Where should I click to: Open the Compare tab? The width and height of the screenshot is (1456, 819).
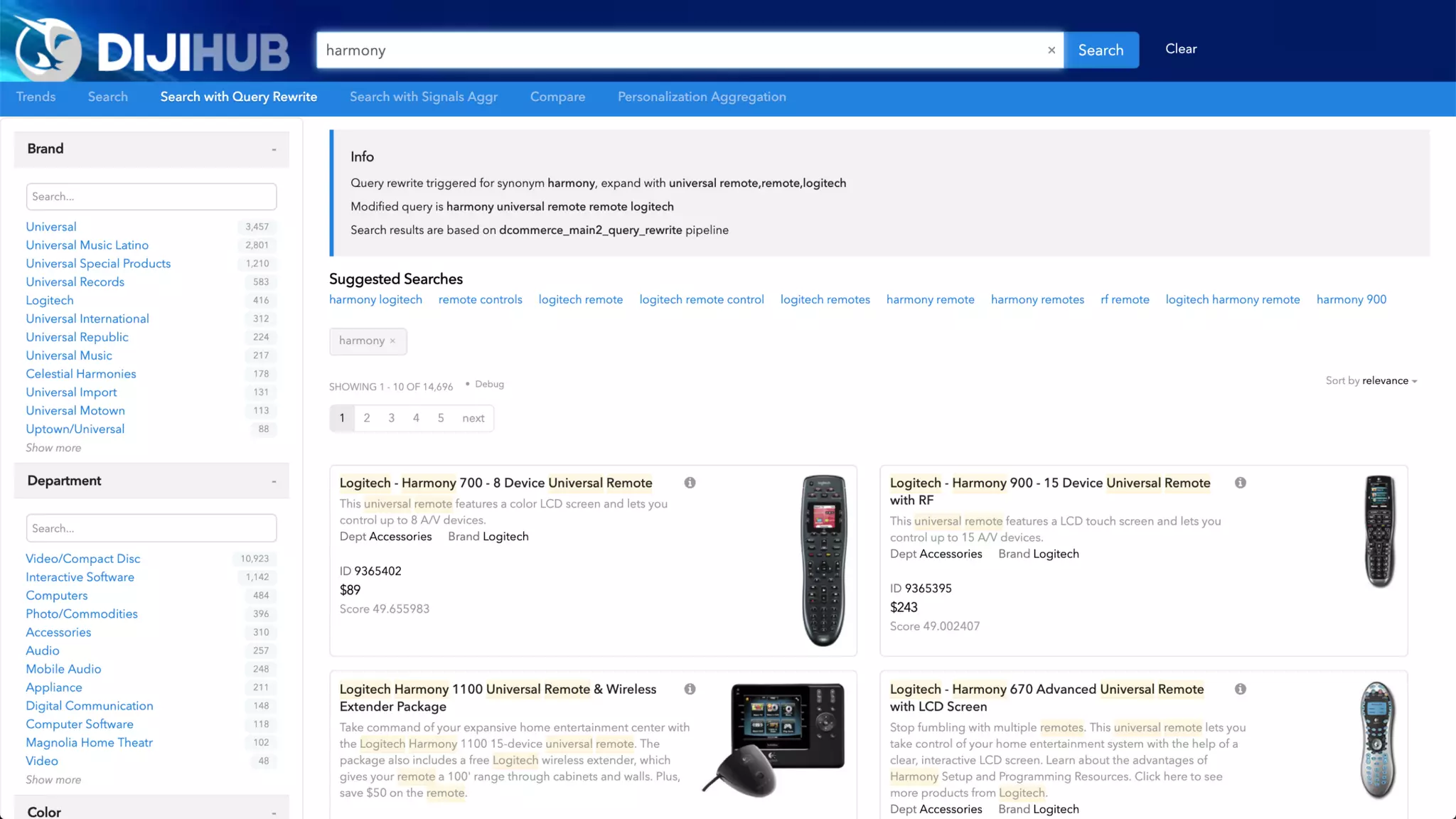point(557,97)
